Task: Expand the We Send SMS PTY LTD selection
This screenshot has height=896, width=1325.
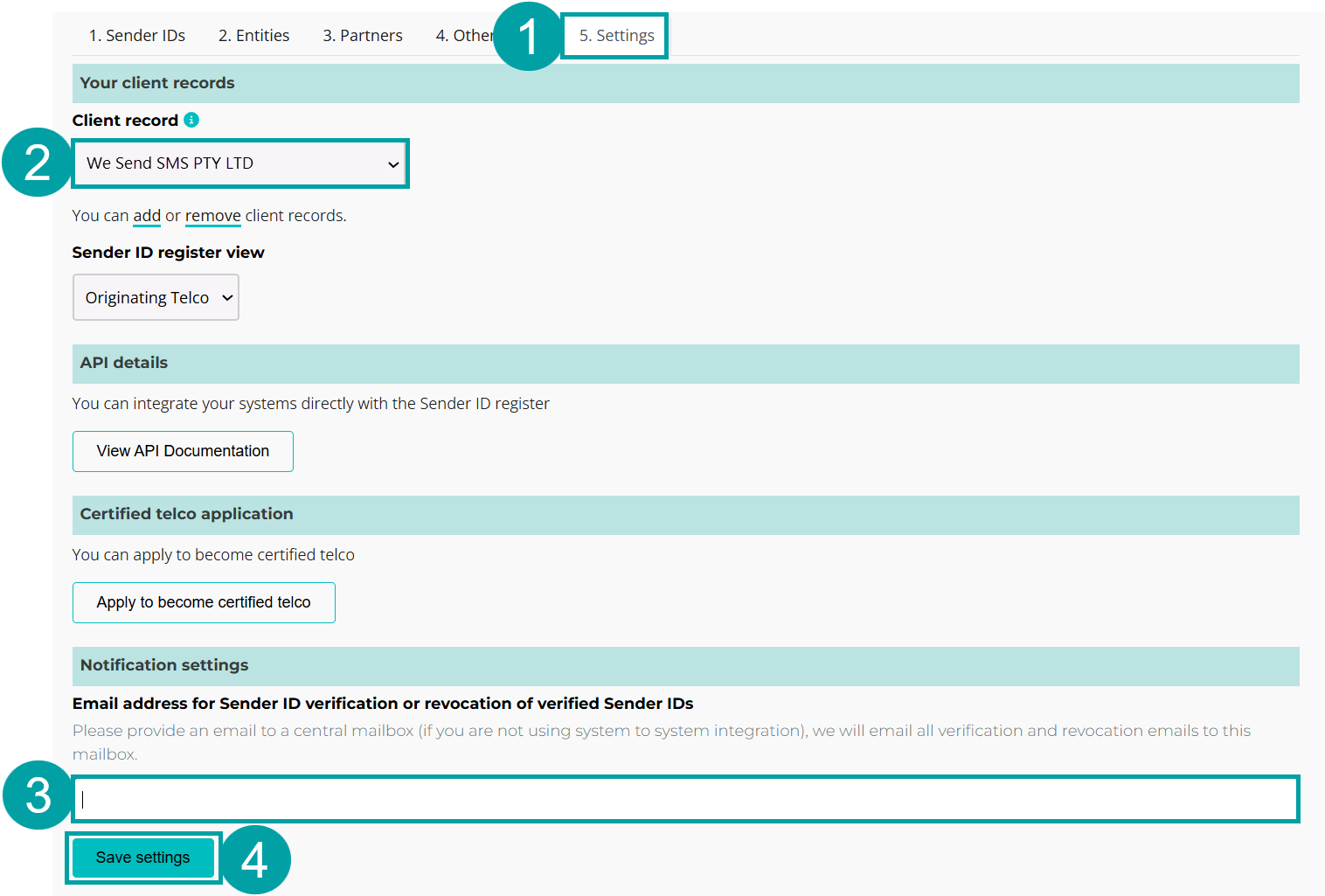Action: (x=240, y=163)
